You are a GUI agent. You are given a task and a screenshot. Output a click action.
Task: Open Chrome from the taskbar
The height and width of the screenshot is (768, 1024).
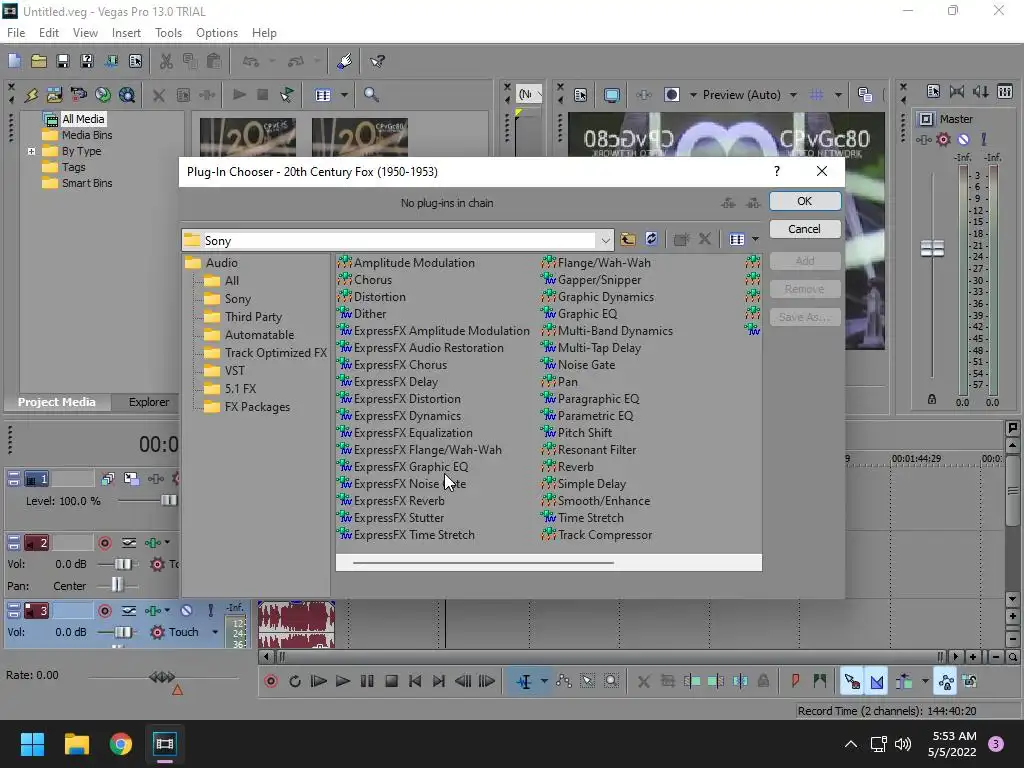coord(121,744)
